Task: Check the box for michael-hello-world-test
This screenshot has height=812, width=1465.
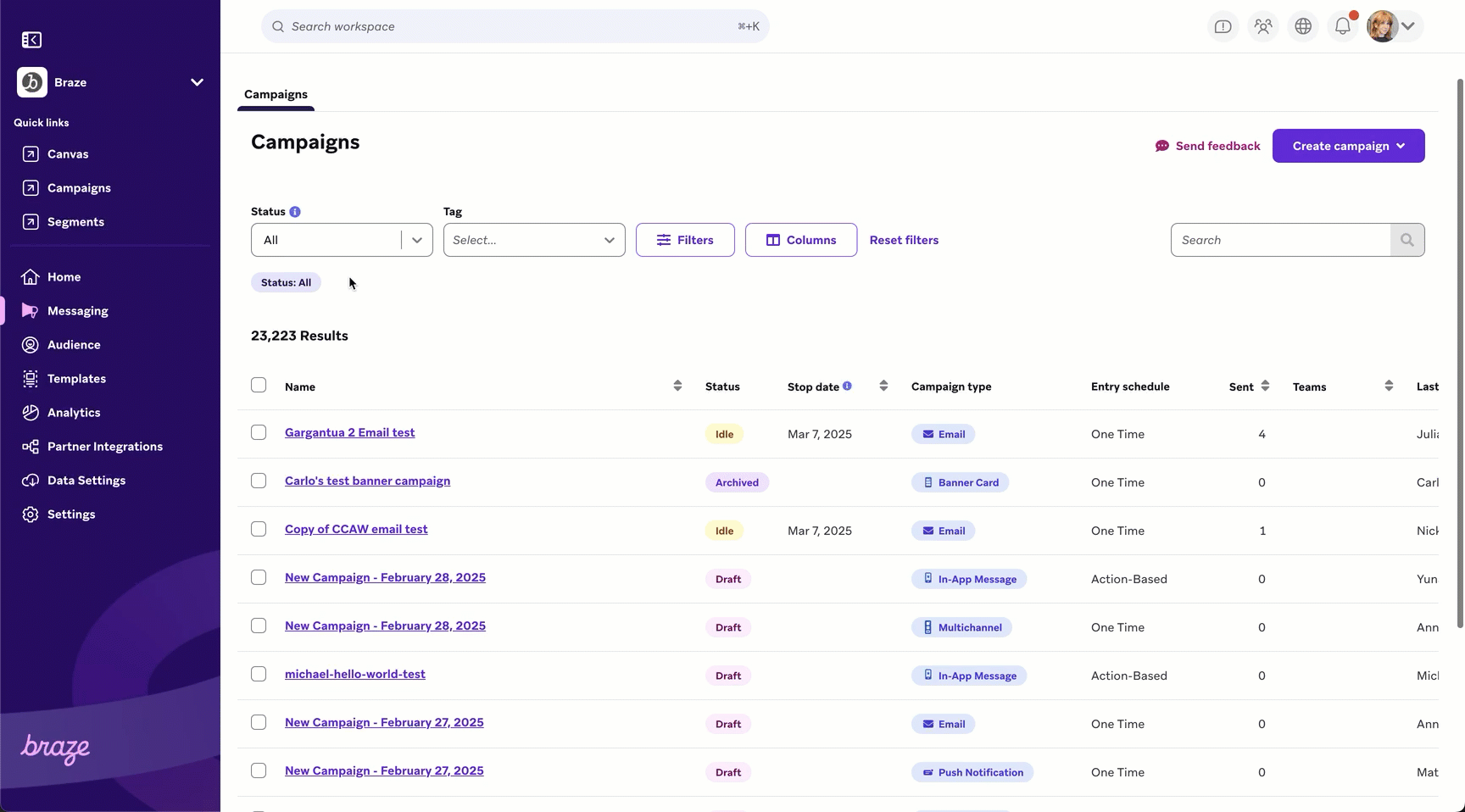Action: (x=259, y=674)
